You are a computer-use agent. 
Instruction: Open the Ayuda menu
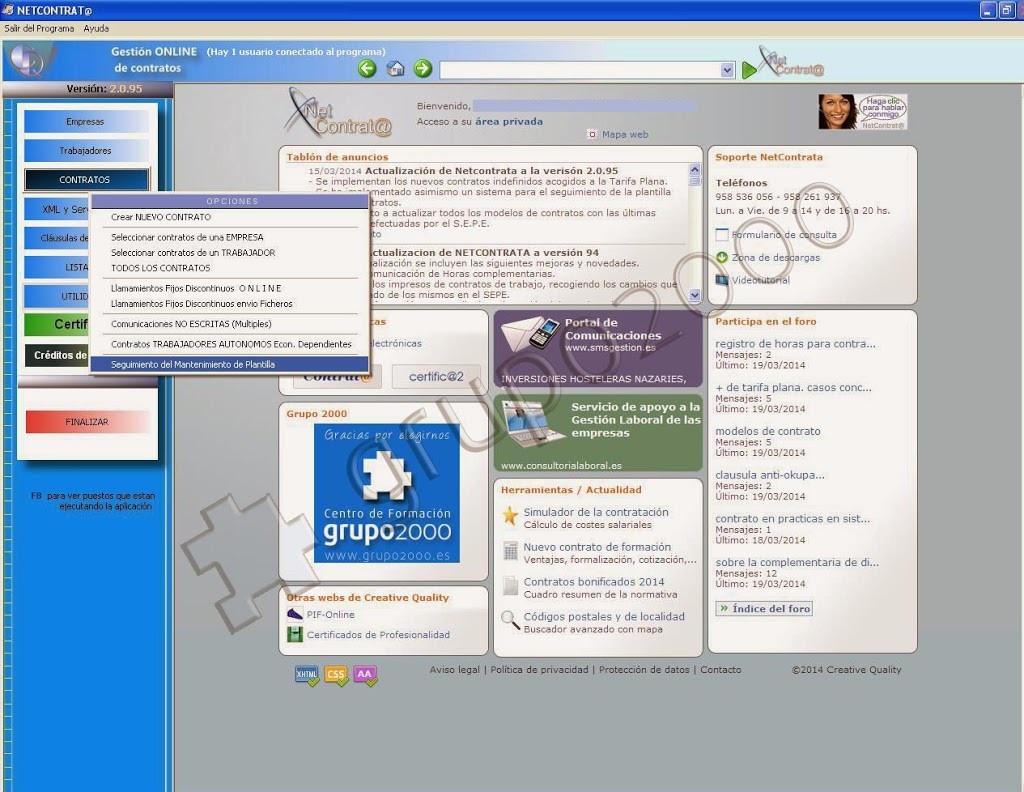pos(96,29)
